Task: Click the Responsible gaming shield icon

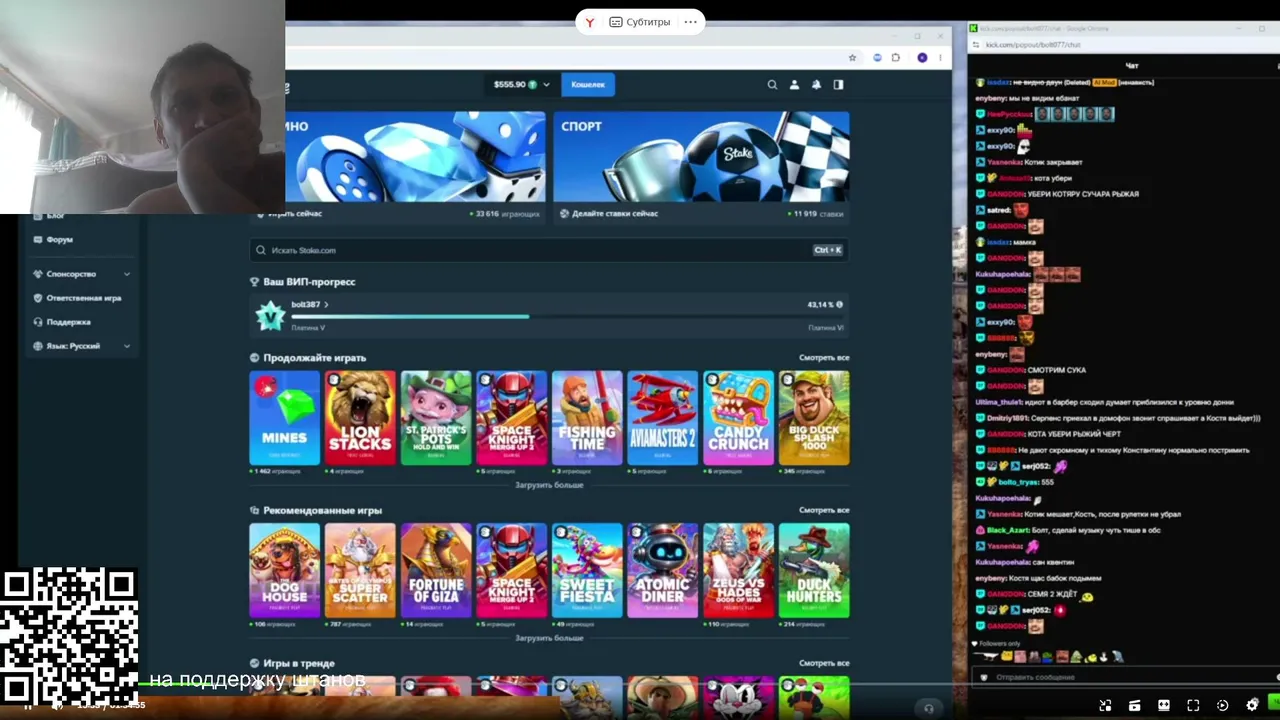Action: pyautogui.click(x=38, y=298)
